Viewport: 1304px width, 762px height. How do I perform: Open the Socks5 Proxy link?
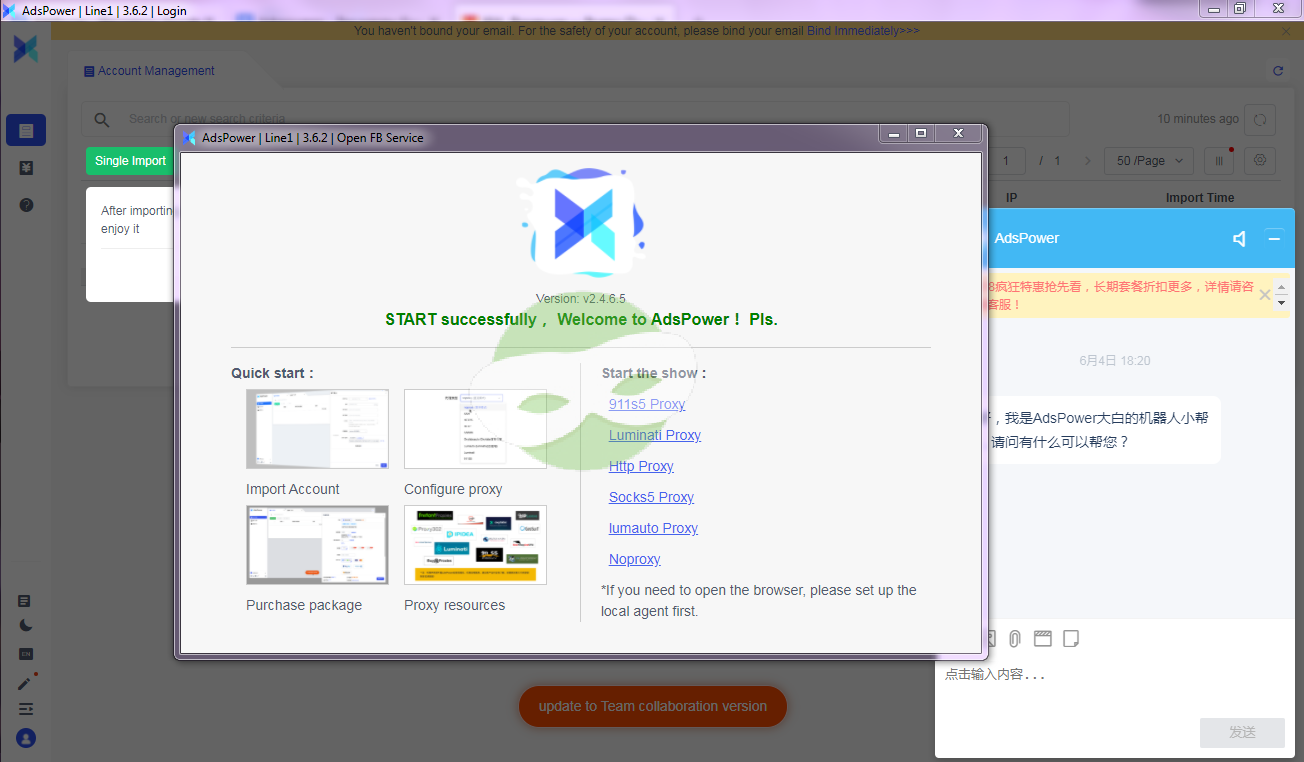(651, 497)
